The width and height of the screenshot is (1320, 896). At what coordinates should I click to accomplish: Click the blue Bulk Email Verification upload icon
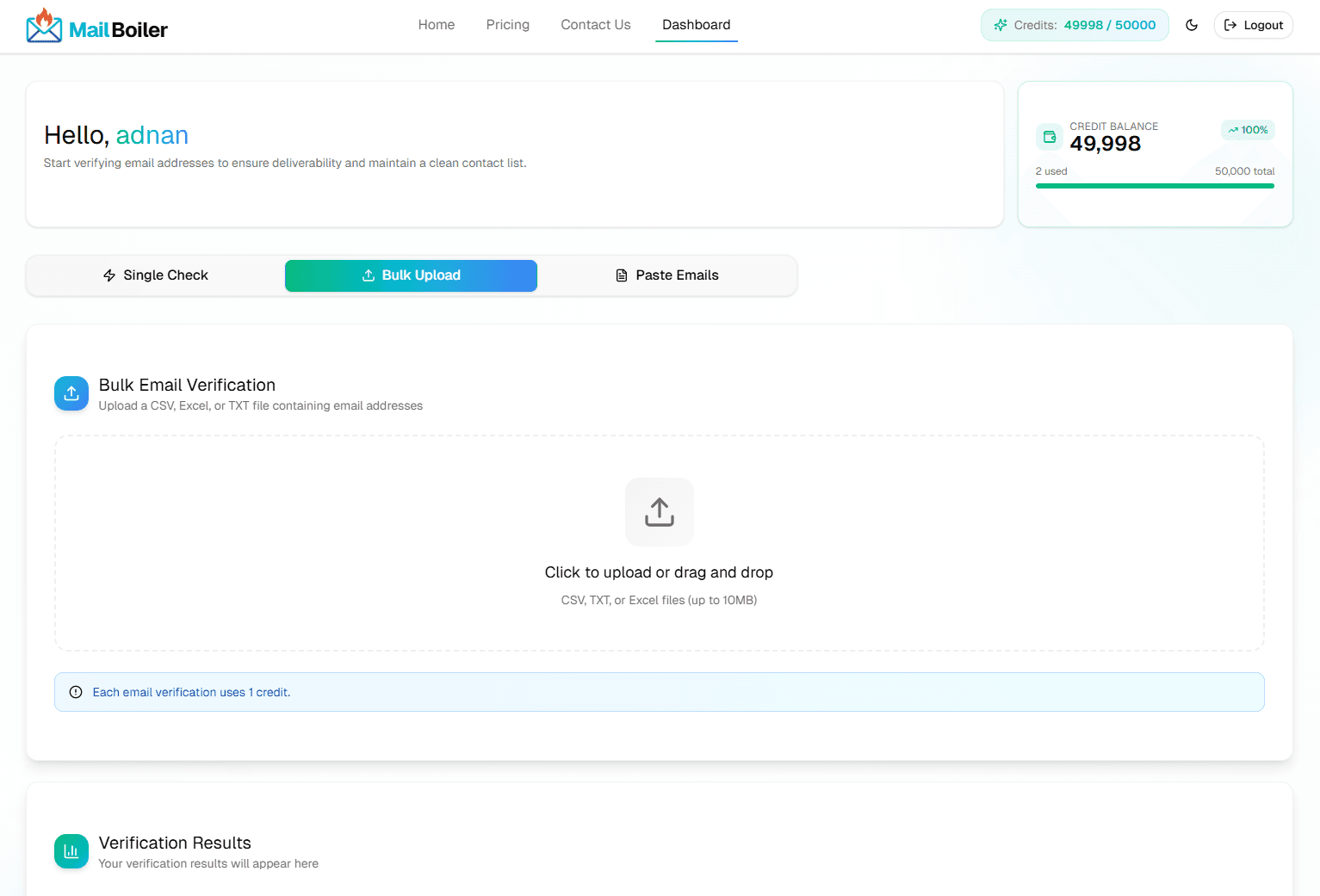coord(71,393)
